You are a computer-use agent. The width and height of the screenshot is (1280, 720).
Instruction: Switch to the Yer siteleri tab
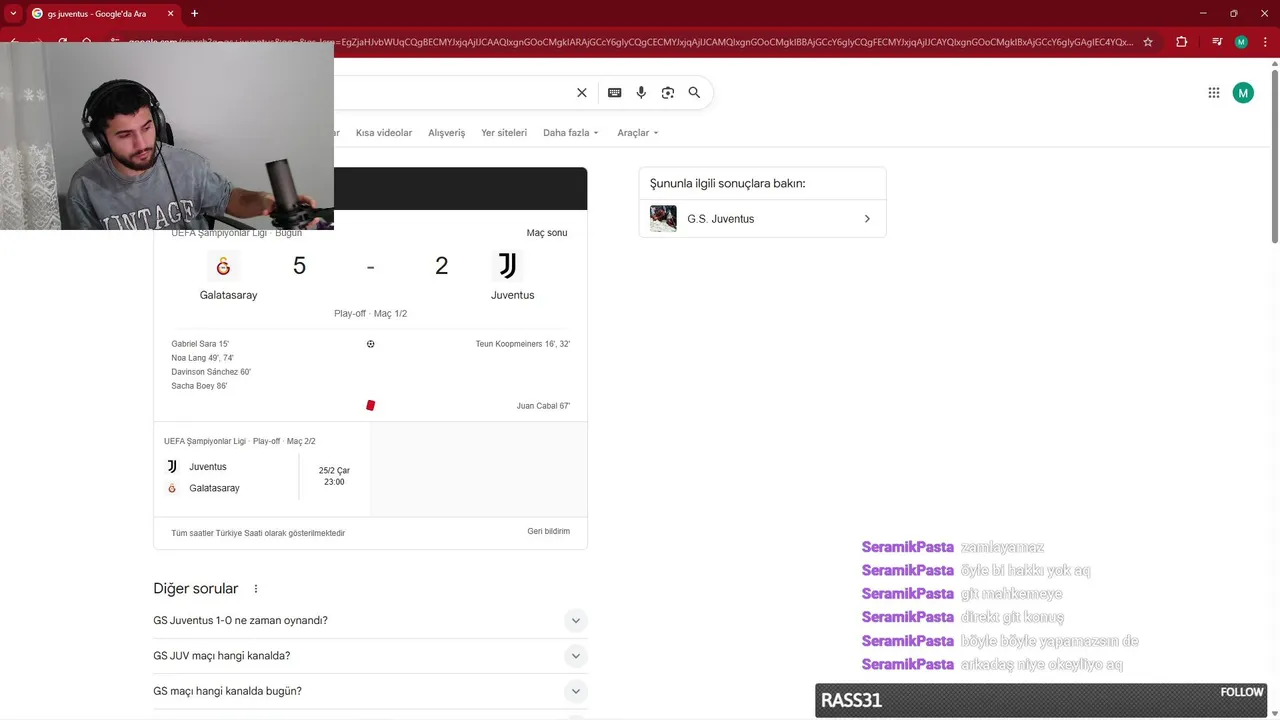coord(504,133)
